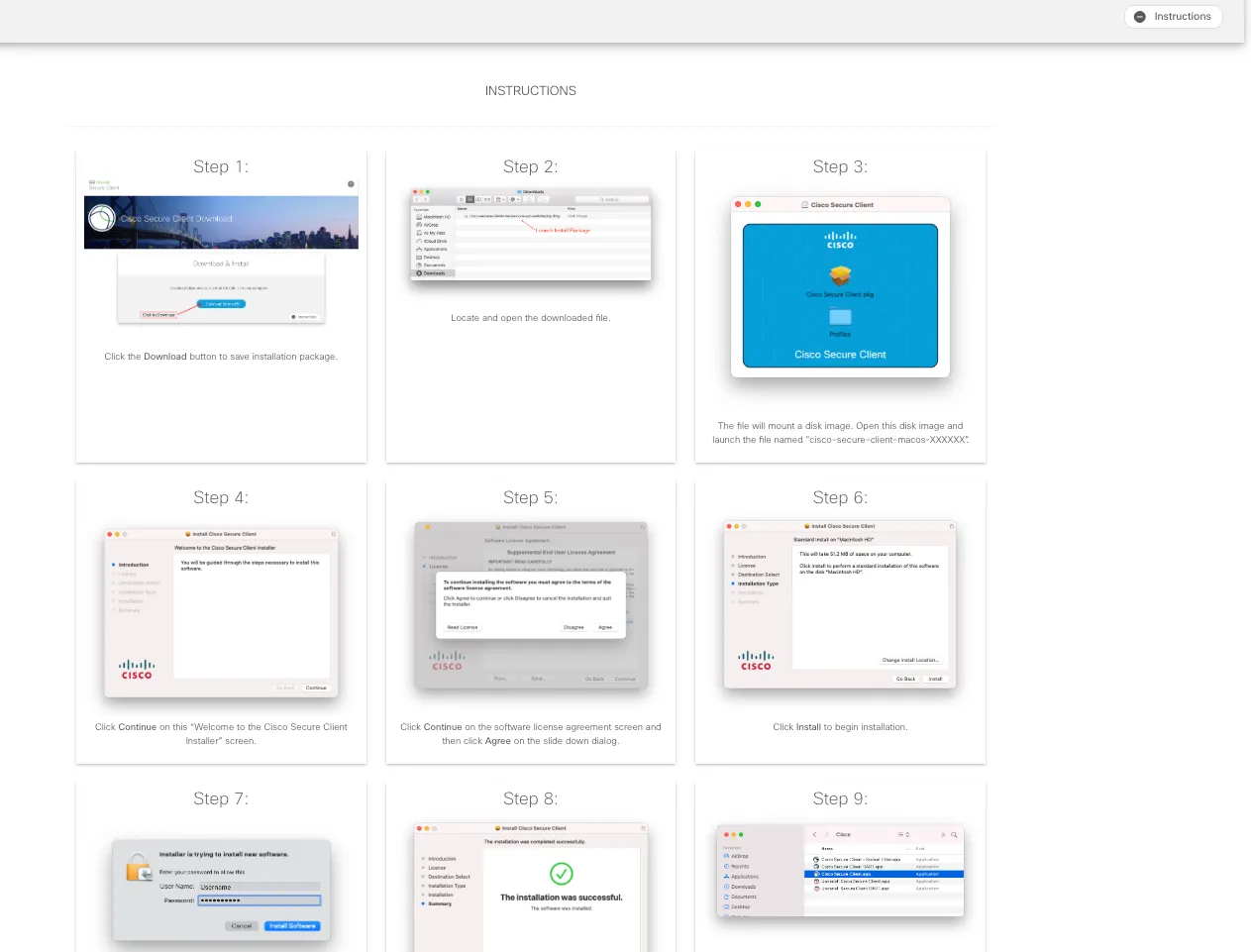Click the search magnifier icon in the Cisco window
The height and width of the screenshot is (952, 1251).
pos(955,835)
